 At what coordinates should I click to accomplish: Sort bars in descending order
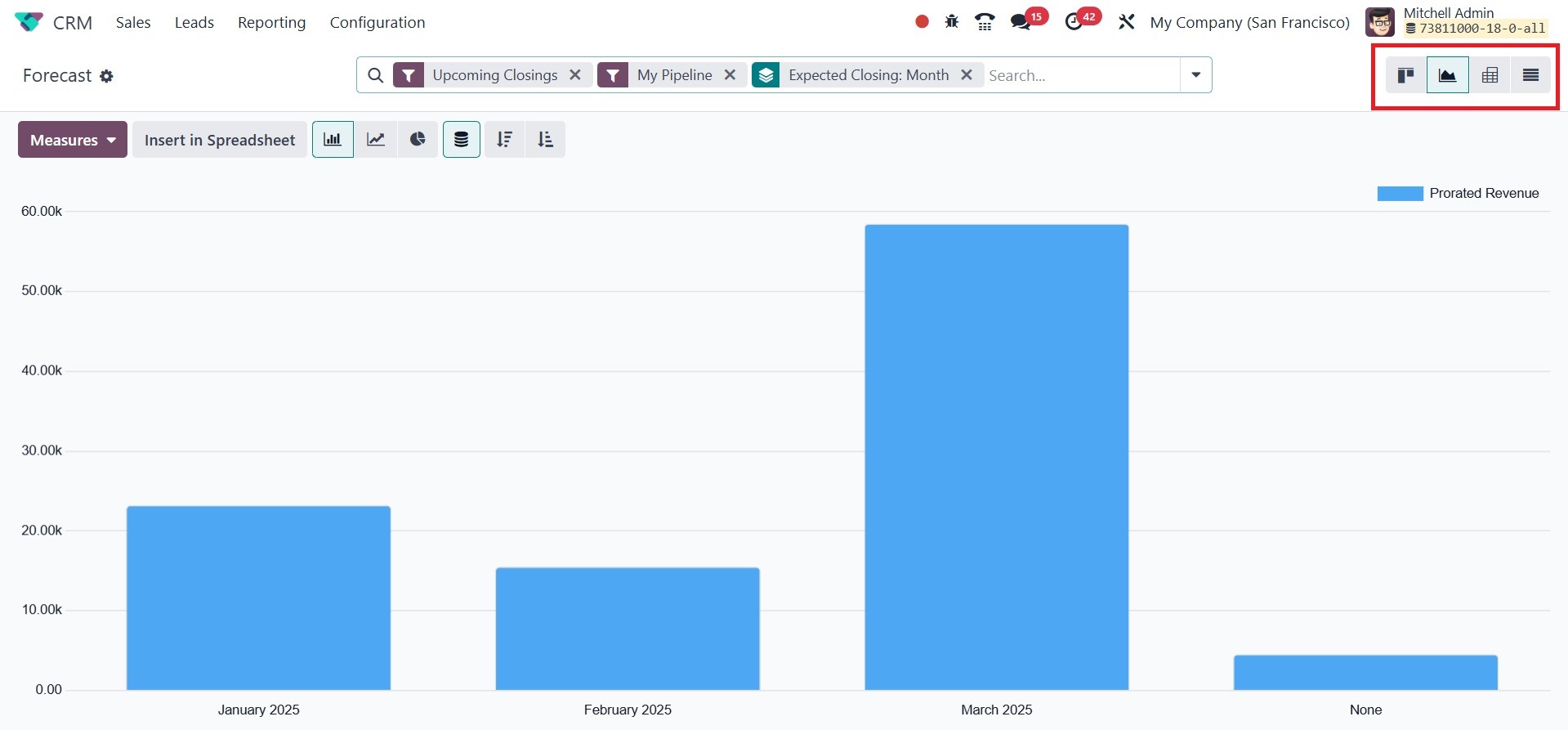coord(505,140)
